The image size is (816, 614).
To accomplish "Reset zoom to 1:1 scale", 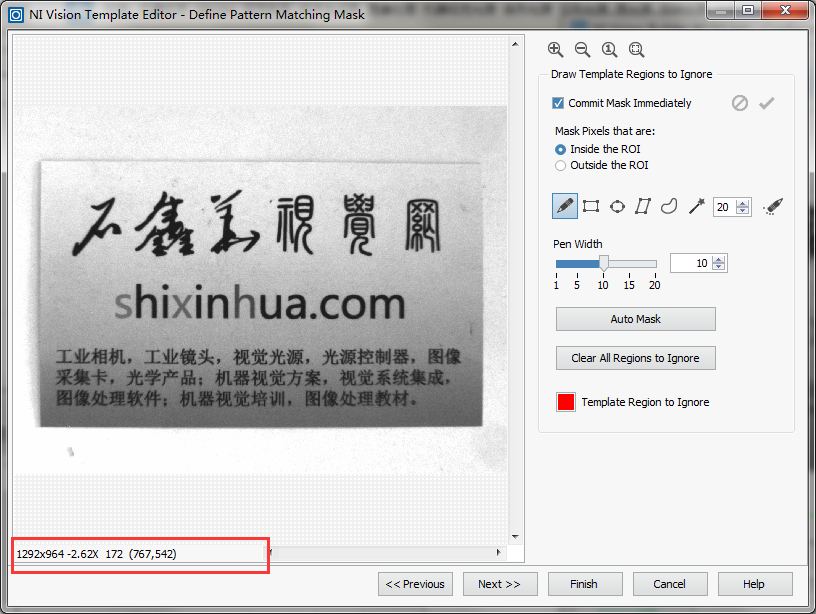I will (x=609, y=50).
